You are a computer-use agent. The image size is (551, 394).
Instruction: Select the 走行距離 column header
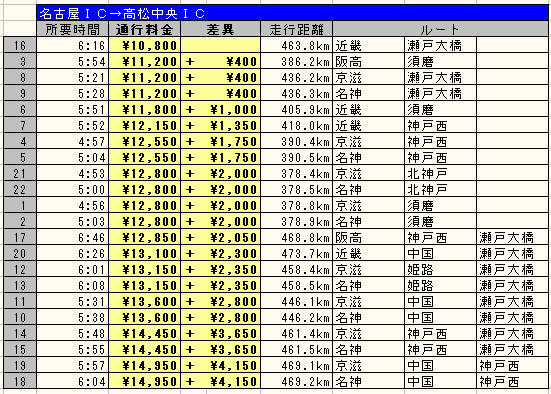pyautogui.click(x=297, y=29)
